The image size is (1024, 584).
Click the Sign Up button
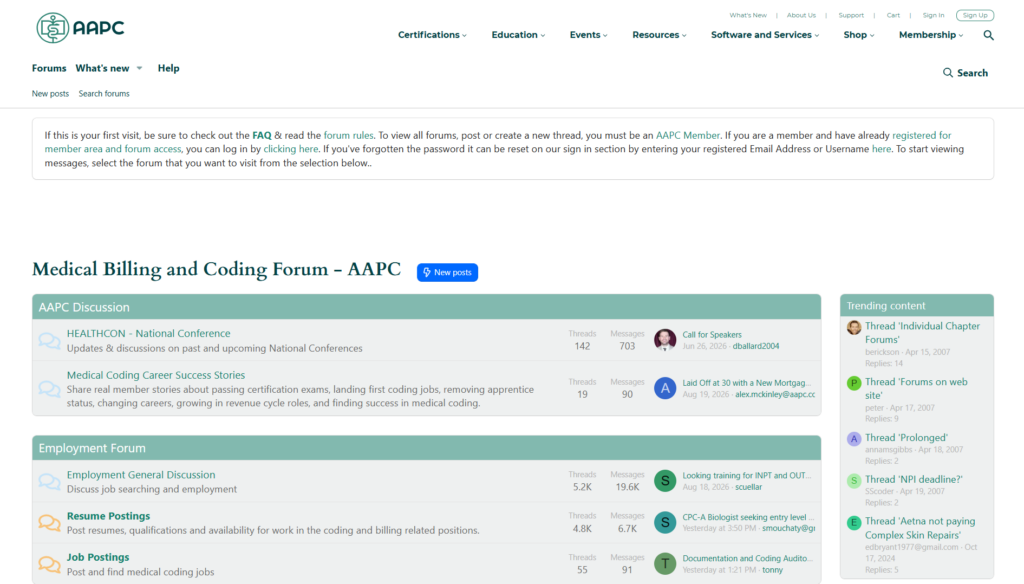pyautogui.click(x=975, y=15)
